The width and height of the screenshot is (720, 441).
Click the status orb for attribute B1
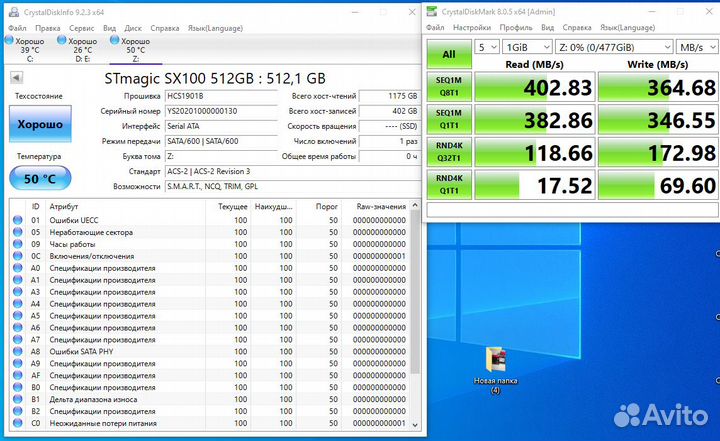click(x=17, y=399)
